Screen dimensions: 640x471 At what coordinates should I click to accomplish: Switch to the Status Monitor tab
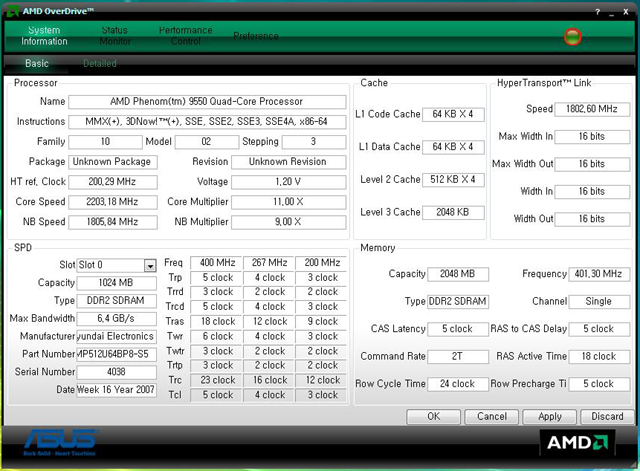(x=115, y=36)
